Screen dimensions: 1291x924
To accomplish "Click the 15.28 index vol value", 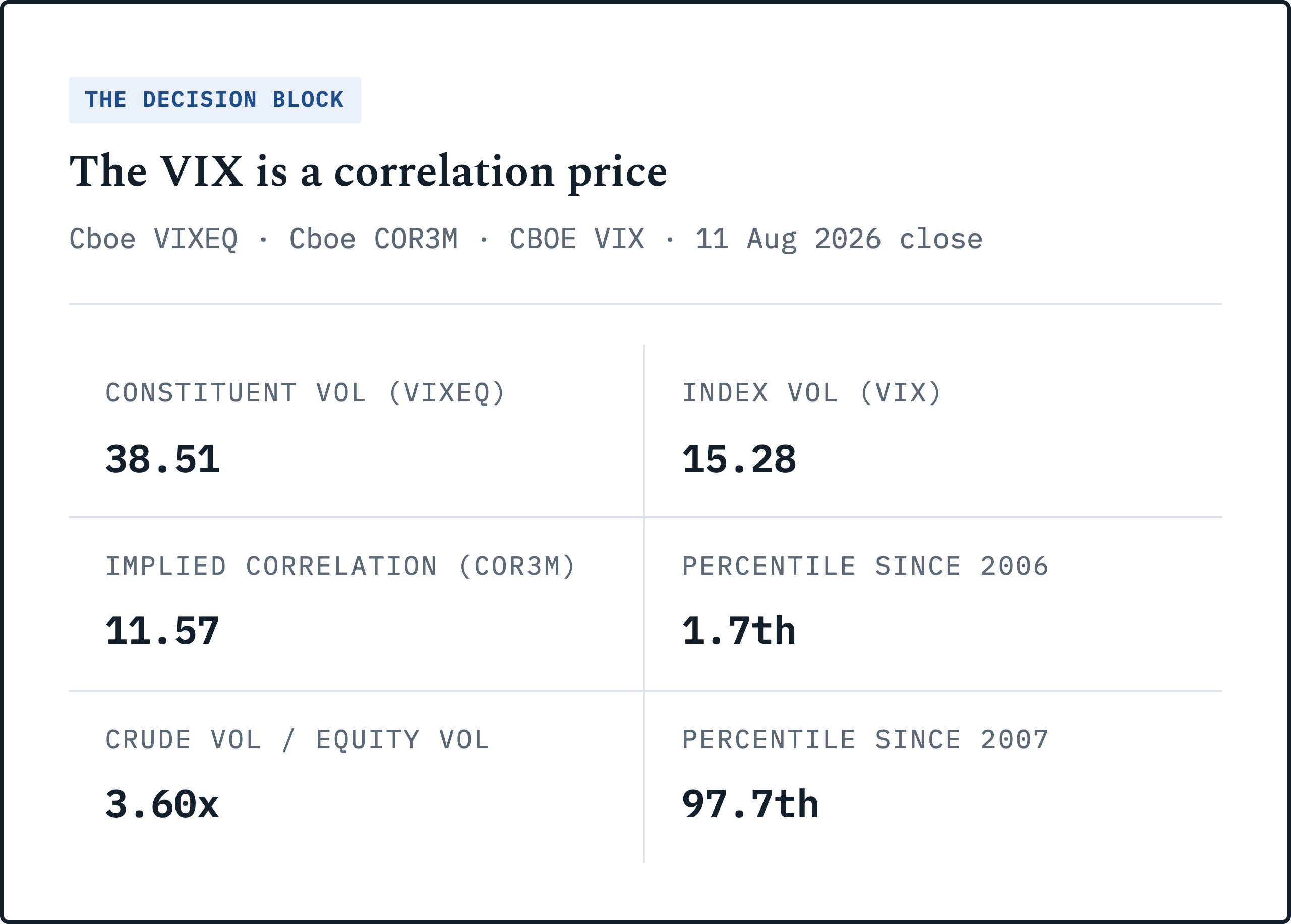I will 739,459.
